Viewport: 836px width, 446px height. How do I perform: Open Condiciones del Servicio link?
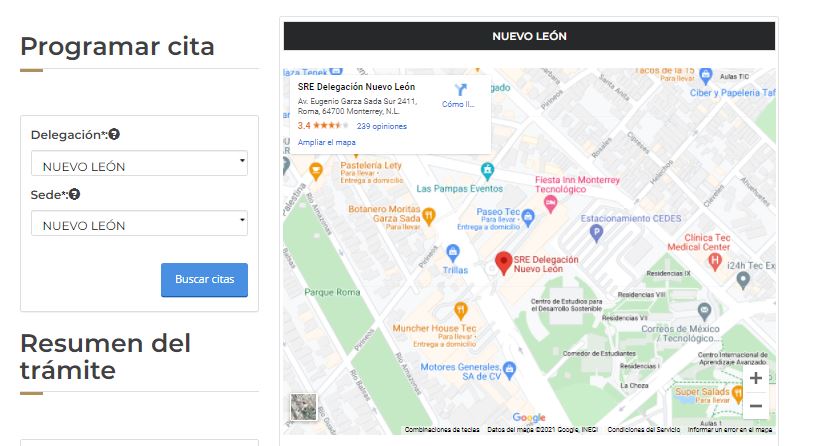644,429
